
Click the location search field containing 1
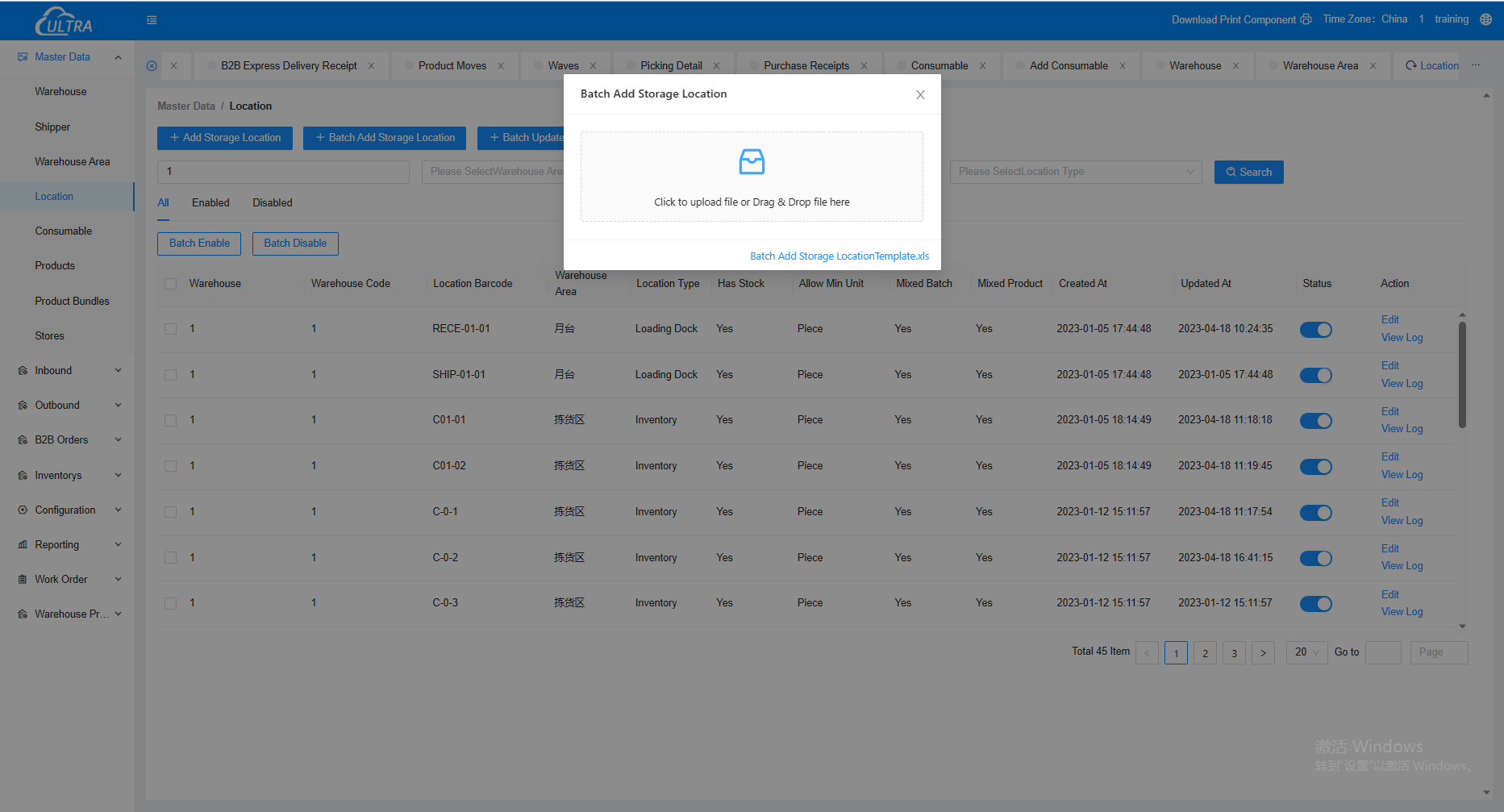coord(283,172)
